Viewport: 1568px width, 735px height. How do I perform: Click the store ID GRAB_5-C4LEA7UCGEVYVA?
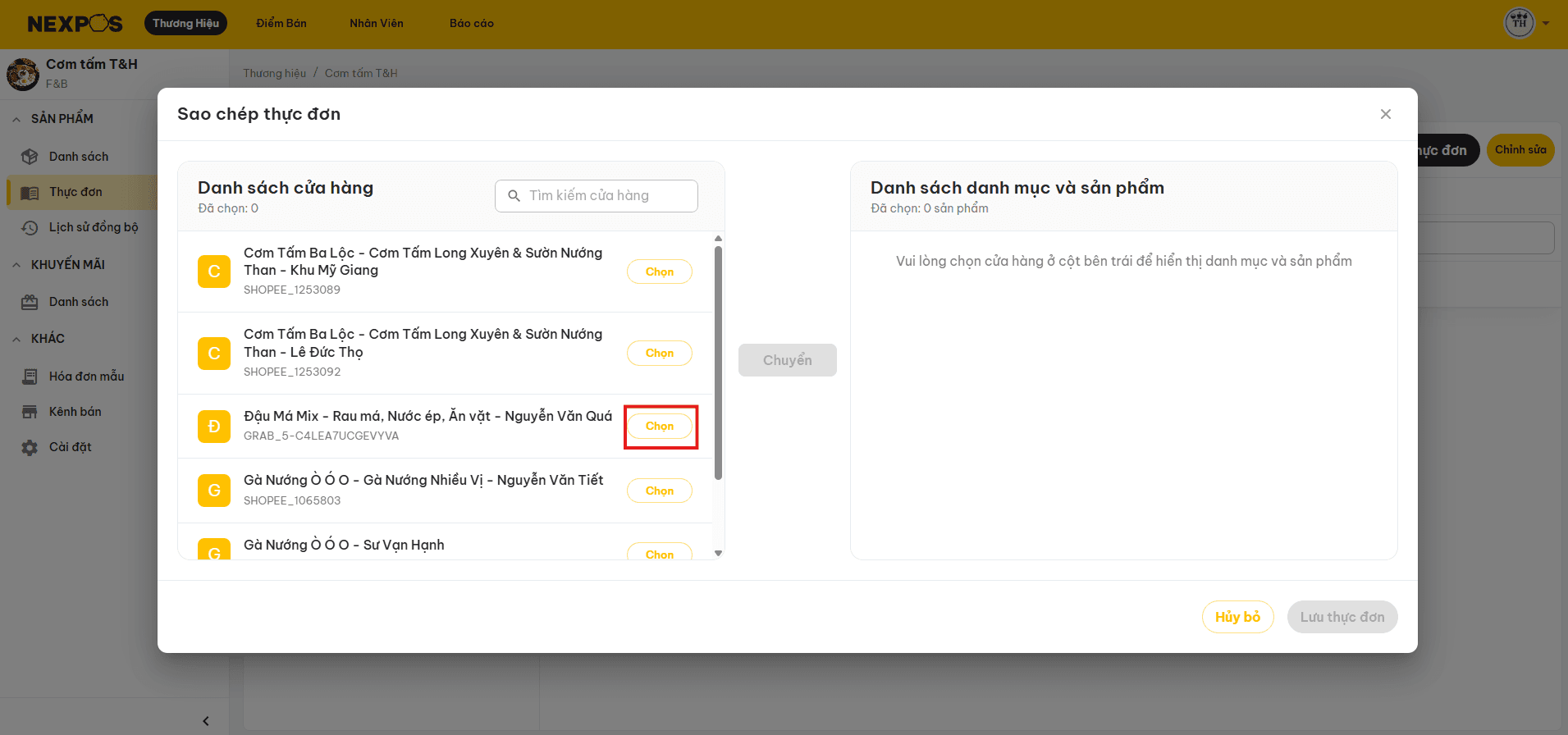pos(322,436)
